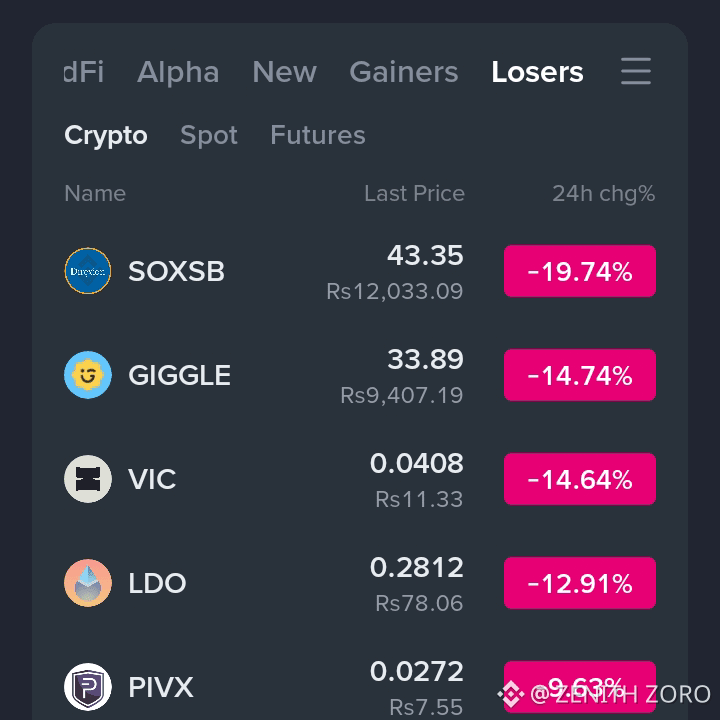Select the Spot sub-tab

pyautogui.click(x=209, y=135)
